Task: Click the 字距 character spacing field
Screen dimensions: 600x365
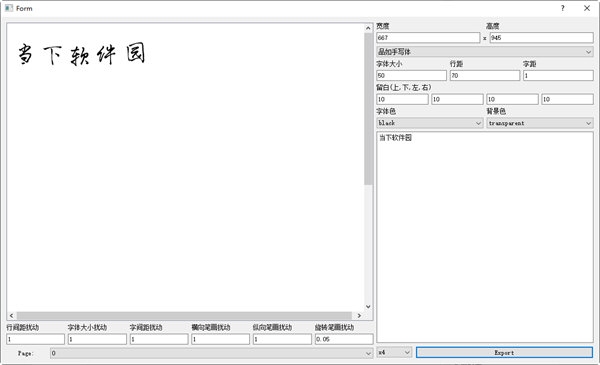Action: click(558, 75)
